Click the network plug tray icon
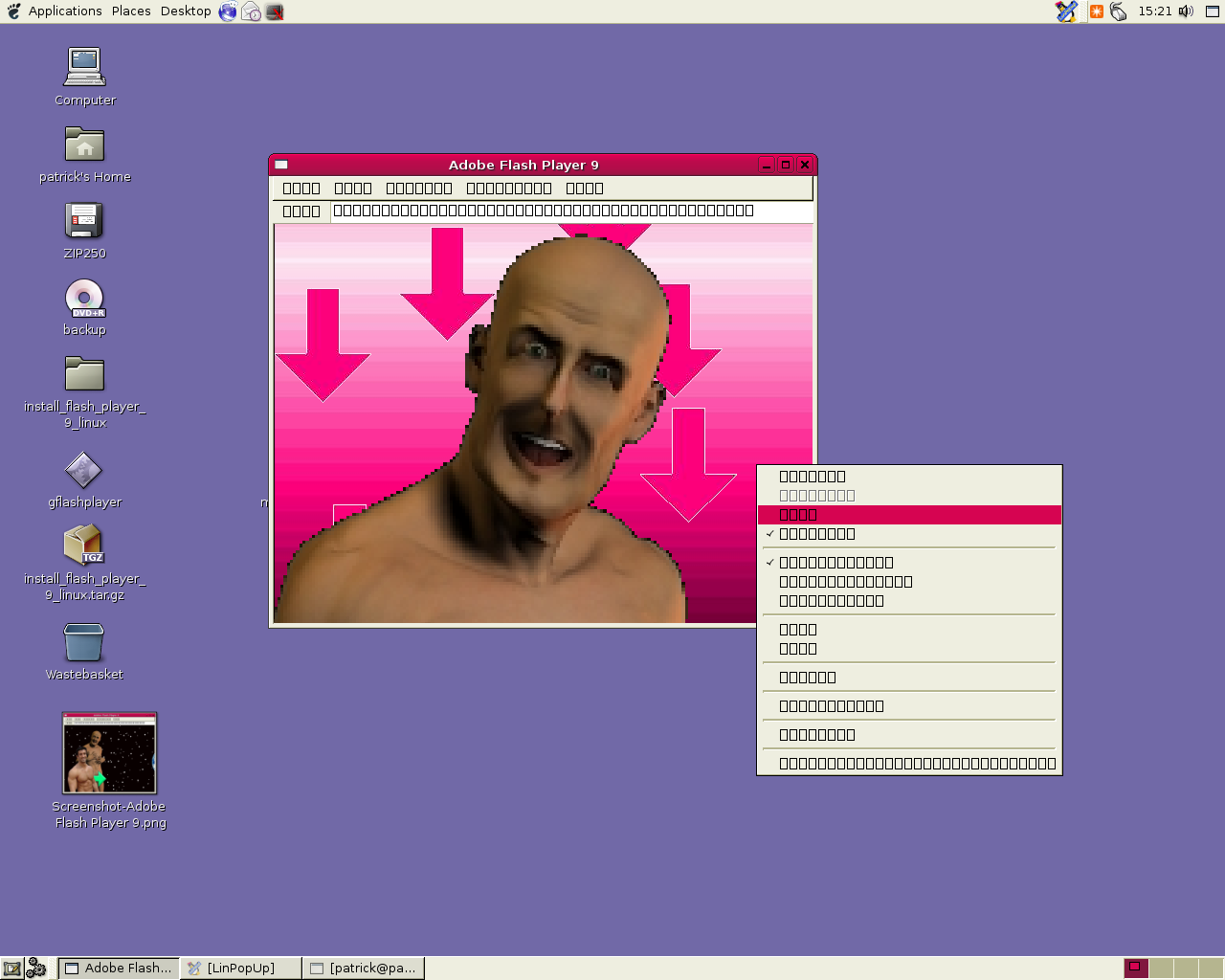 [1119, 11]
